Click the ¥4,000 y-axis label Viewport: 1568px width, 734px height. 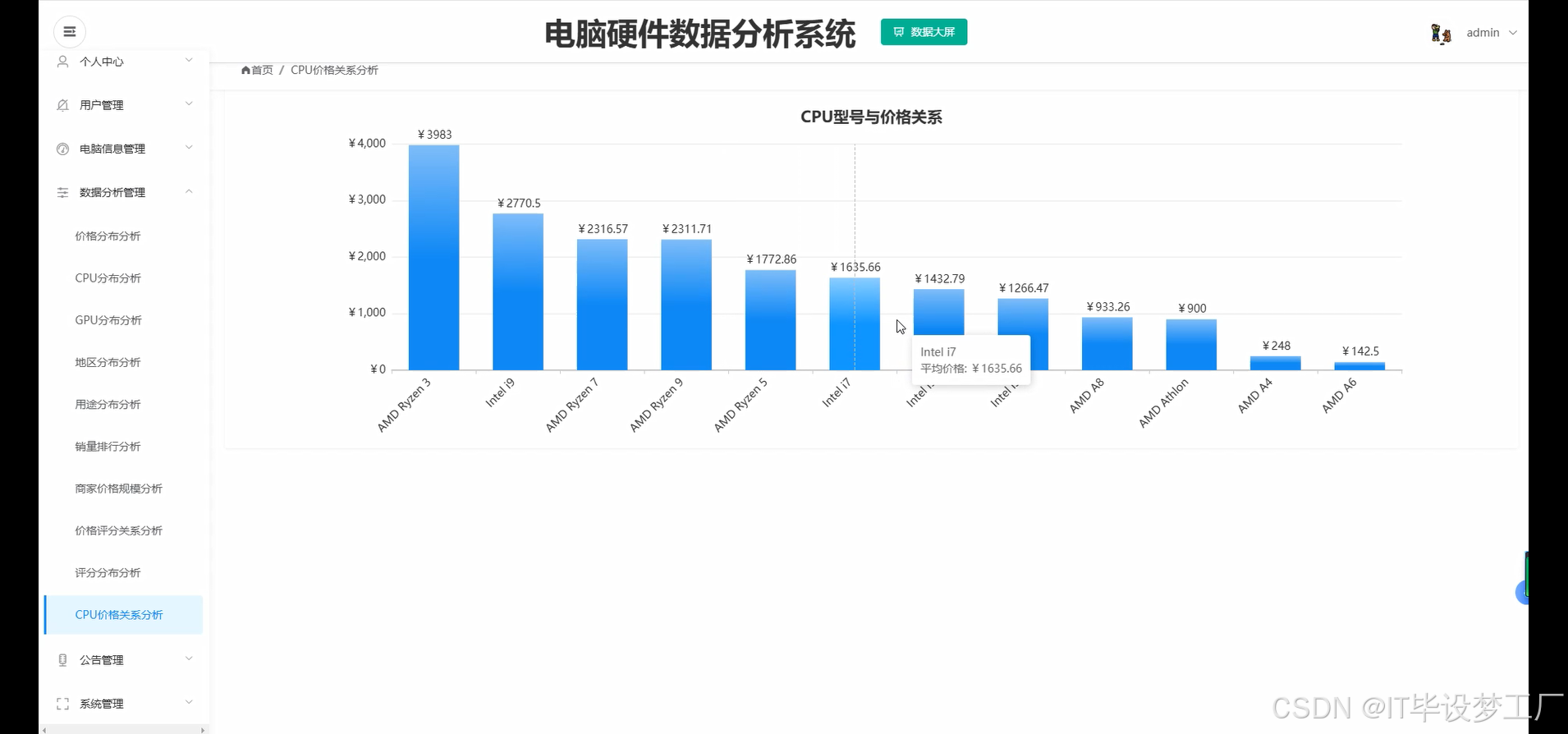tap(367, 143)
